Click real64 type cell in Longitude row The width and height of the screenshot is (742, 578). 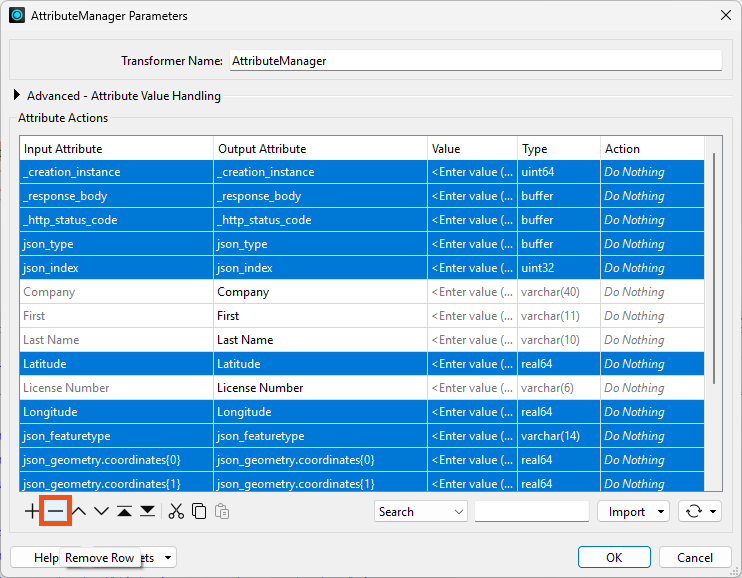[x=559, y=412]
